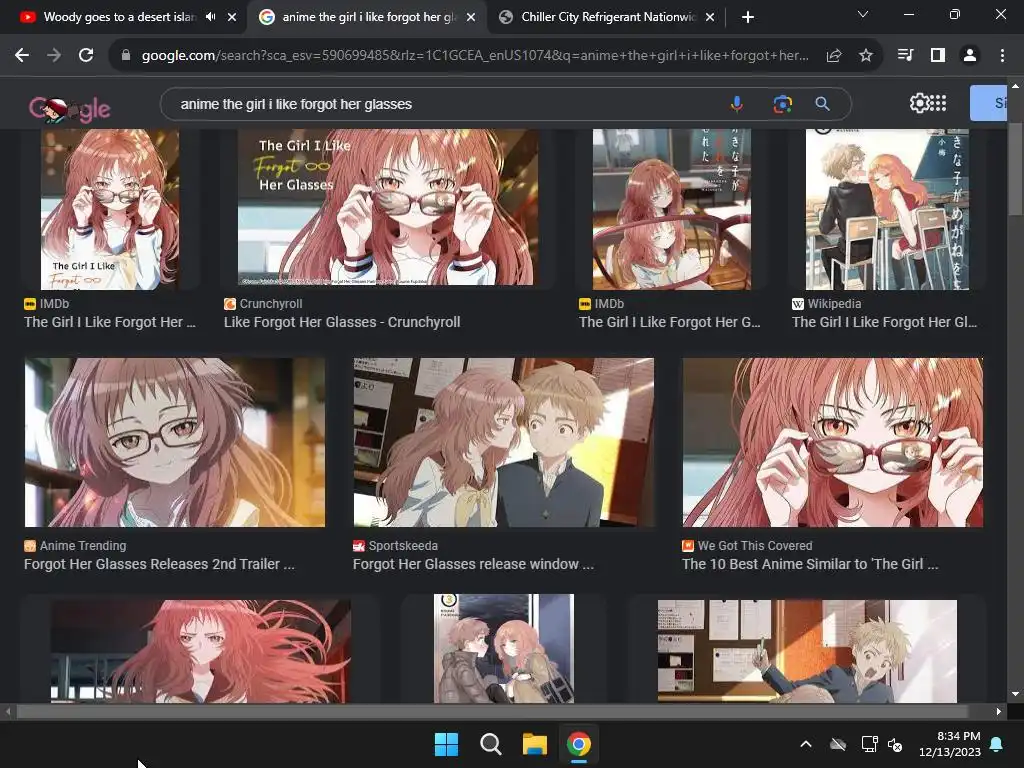Close the Chiller City Refrigerant tab
The image size is (1024, 768).
coord(710,17)
